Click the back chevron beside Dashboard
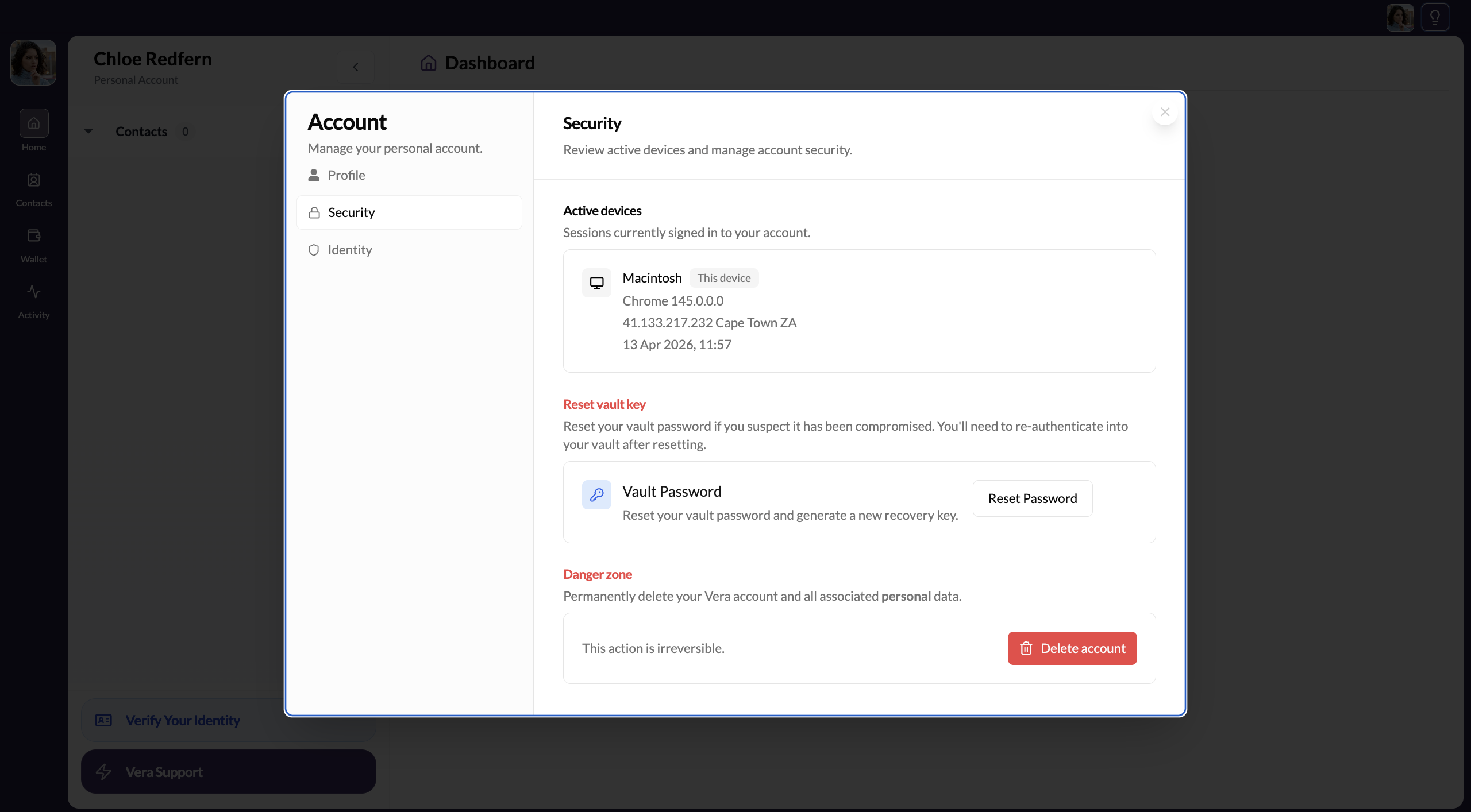1471x812 pixels. [x=356, y=67]
